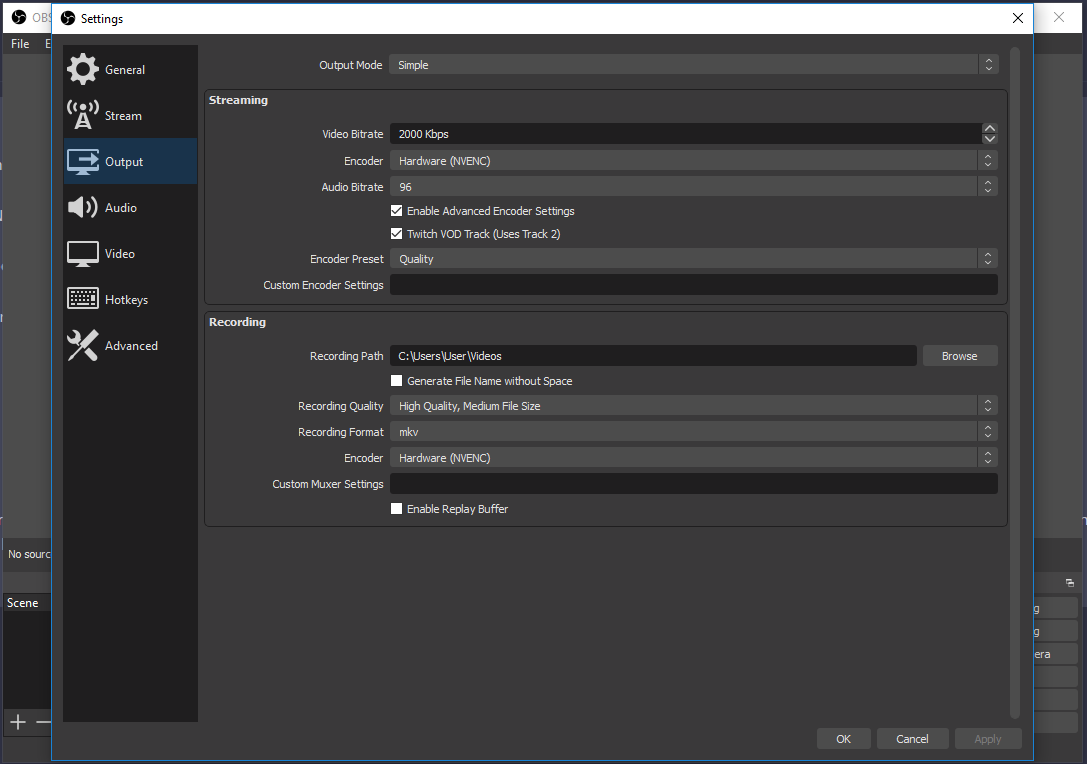Open Audio settings speaker icon
Screen dimensions: 1087x764
click(x=82, y=207)
